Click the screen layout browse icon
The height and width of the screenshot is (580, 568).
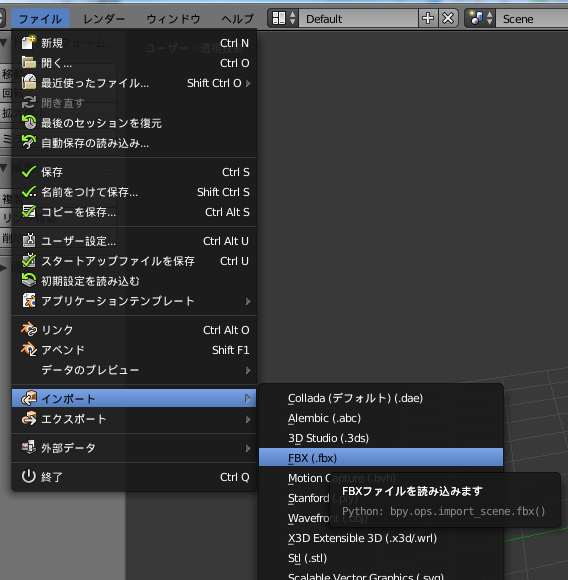279,18
